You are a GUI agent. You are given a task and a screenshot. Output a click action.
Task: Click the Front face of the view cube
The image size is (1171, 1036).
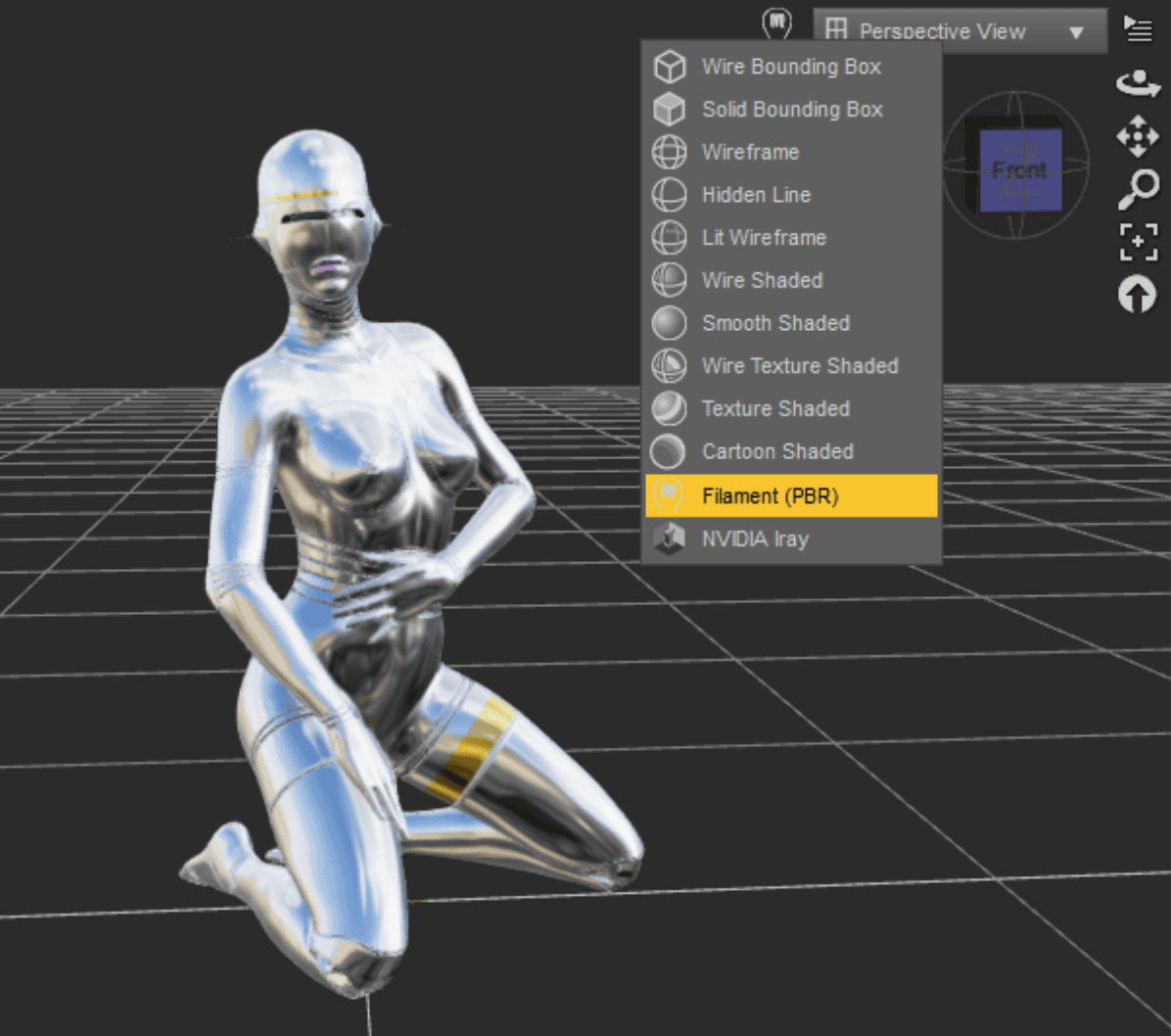click(1018, 168)
